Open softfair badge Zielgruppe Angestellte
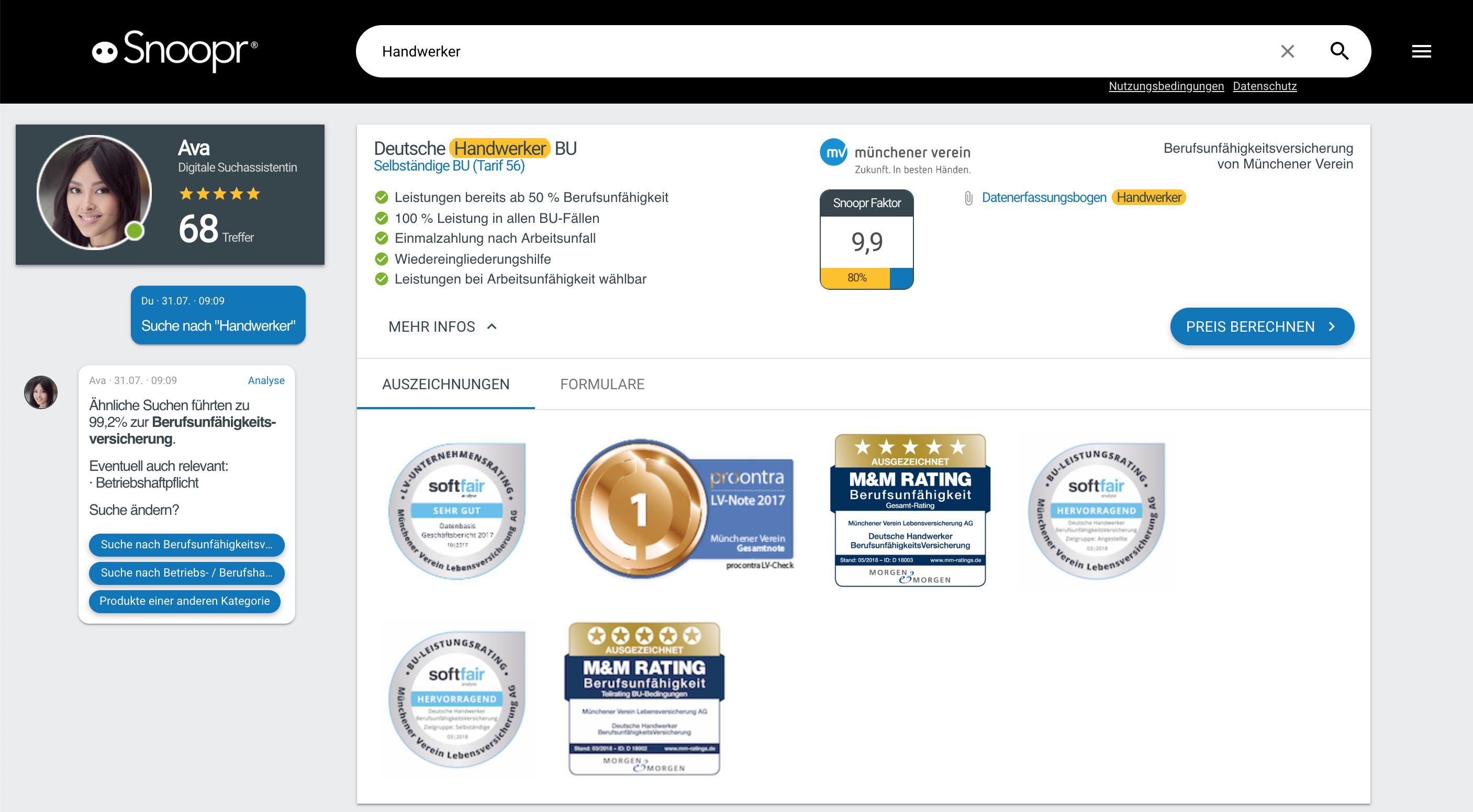This screenshot has width=1473, height=812. pos(1096,511)
